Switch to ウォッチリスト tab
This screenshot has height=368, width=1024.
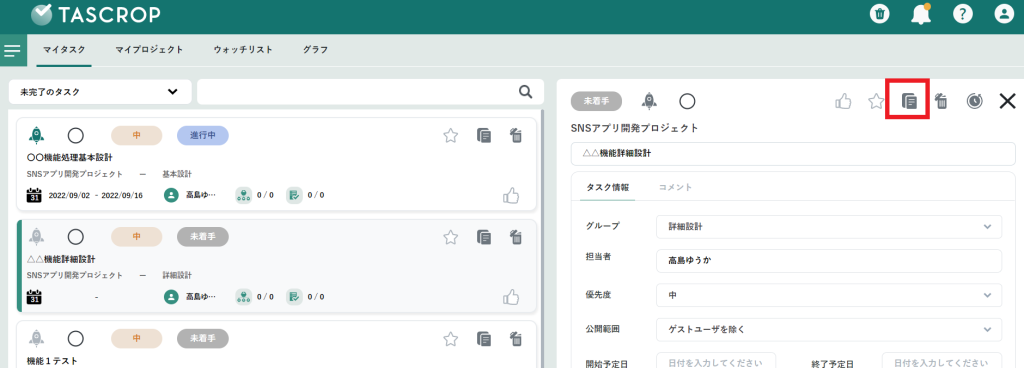coord(243,50)
